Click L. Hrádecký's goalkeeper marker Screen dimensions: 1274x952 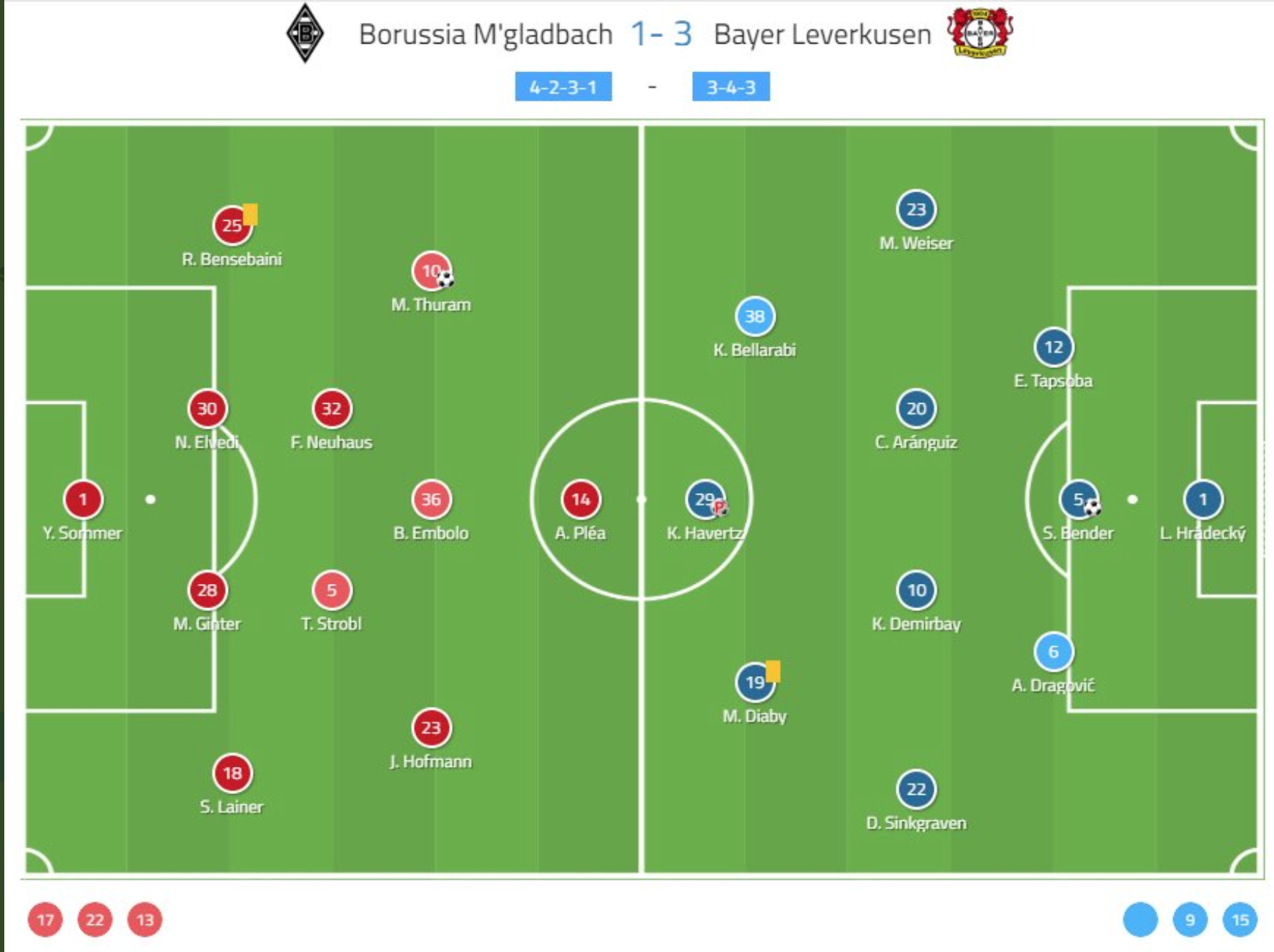pos(1203,499)
